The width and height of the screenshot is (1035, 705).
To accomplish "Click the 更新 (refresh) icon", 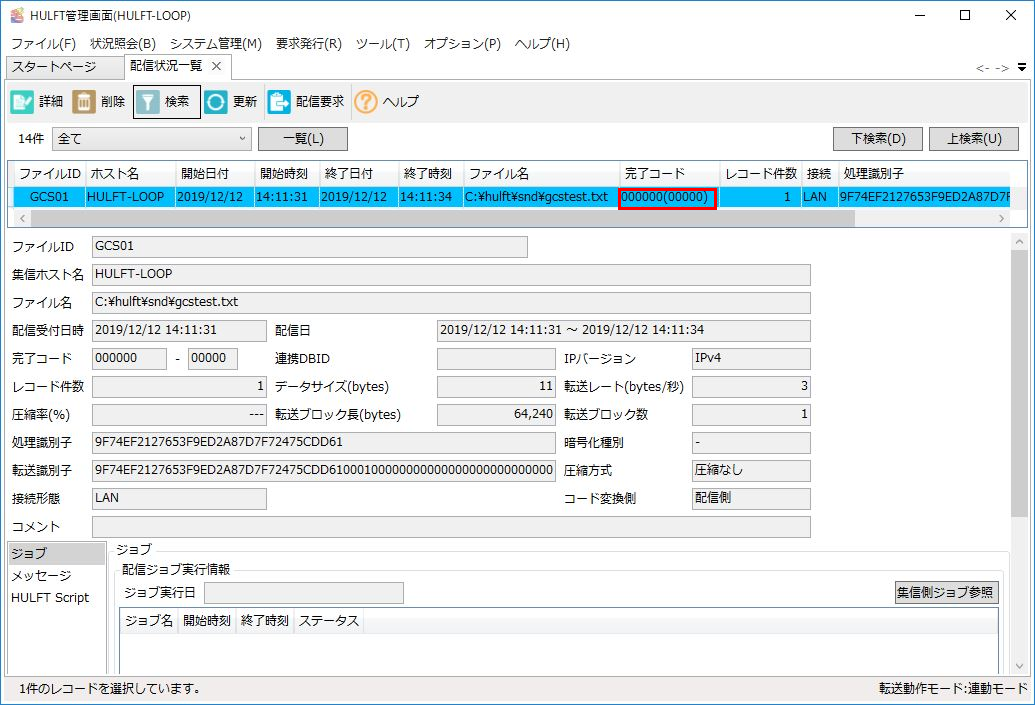I will pyautogui.click(x=215, y=102).
